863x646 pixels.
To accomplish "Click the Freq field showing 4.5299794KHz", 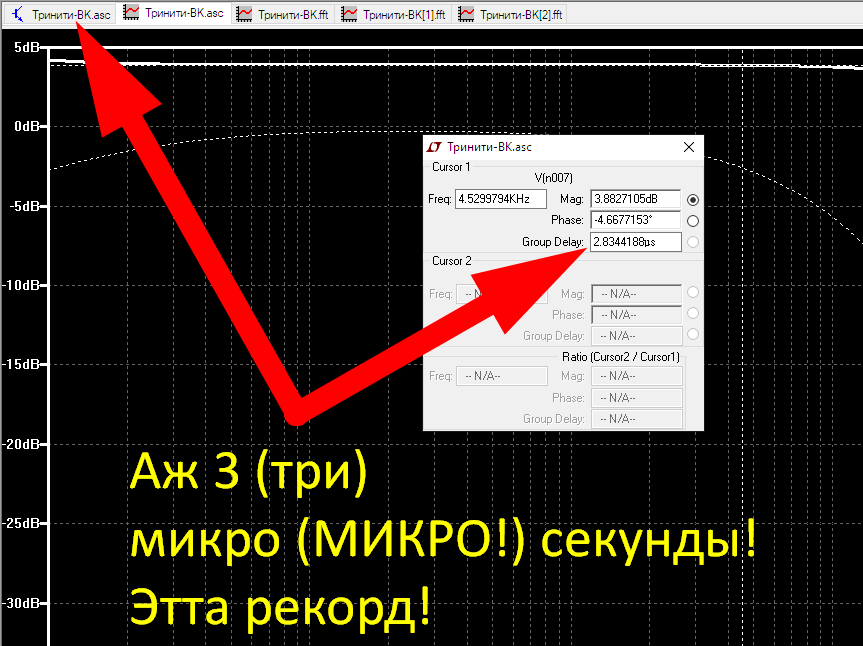I will pos(501,198).
